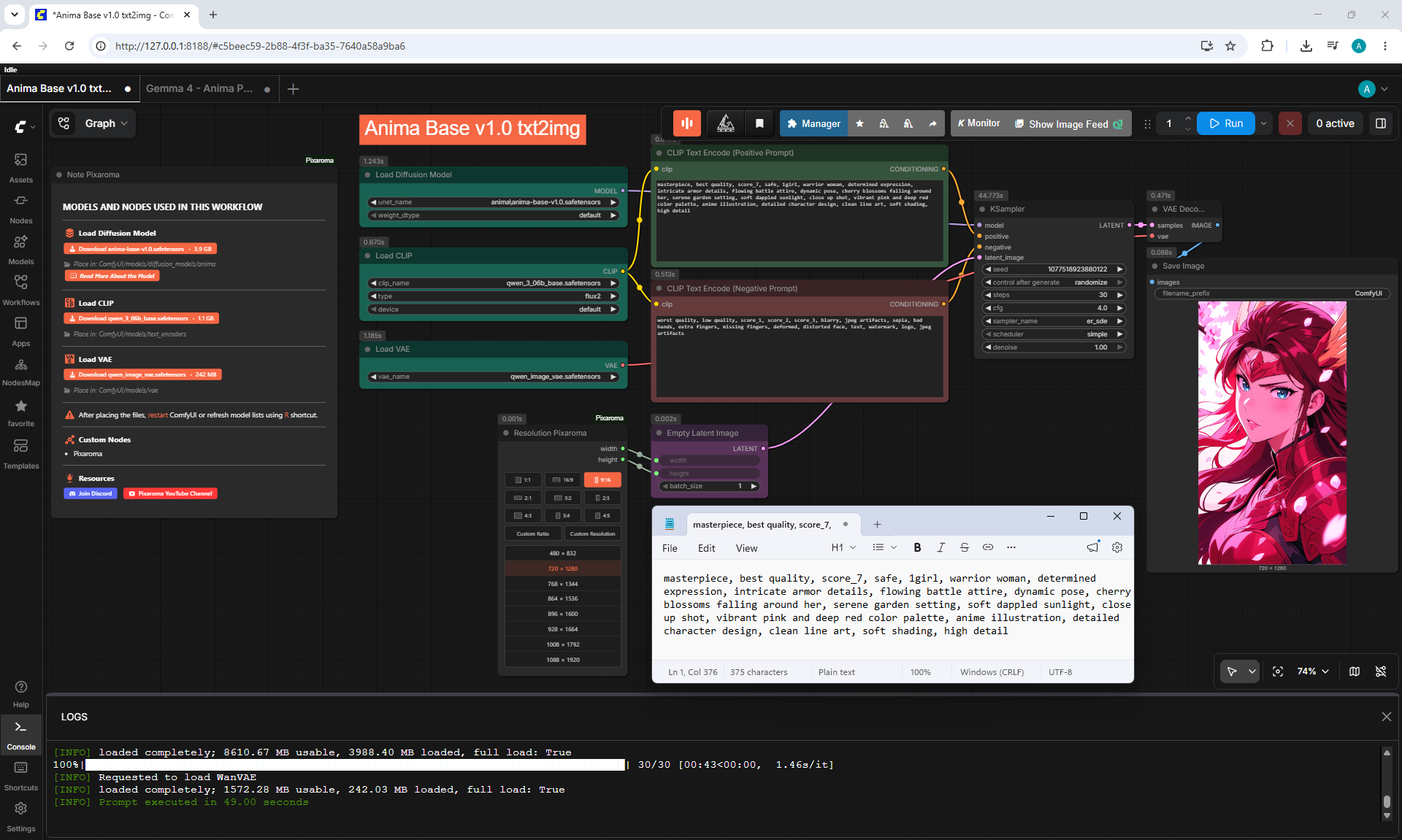Click Join Discord link in notes
Image resolution: width=1402 pixels, height=840 pixels.
click(x=91, y=493)
